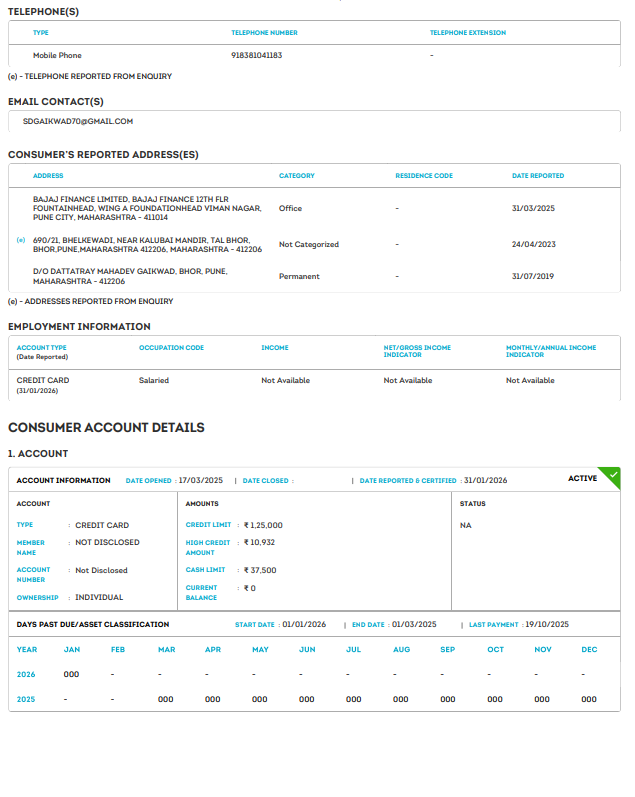The width and height of the screenshot is (635, 797).
Task: Click the 2026 year row label
Action: 26,675
